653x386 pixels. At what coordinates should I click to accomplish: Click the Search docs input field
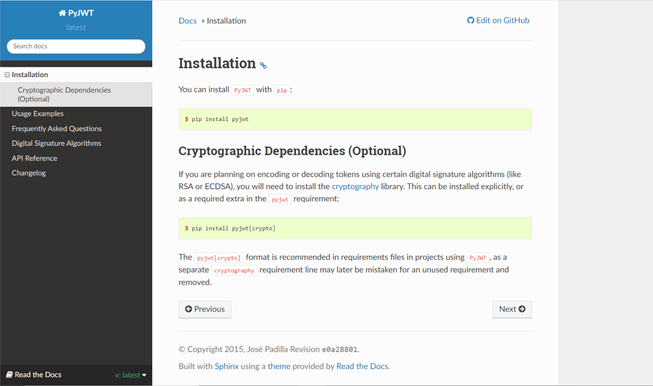[x=76, y=46]
